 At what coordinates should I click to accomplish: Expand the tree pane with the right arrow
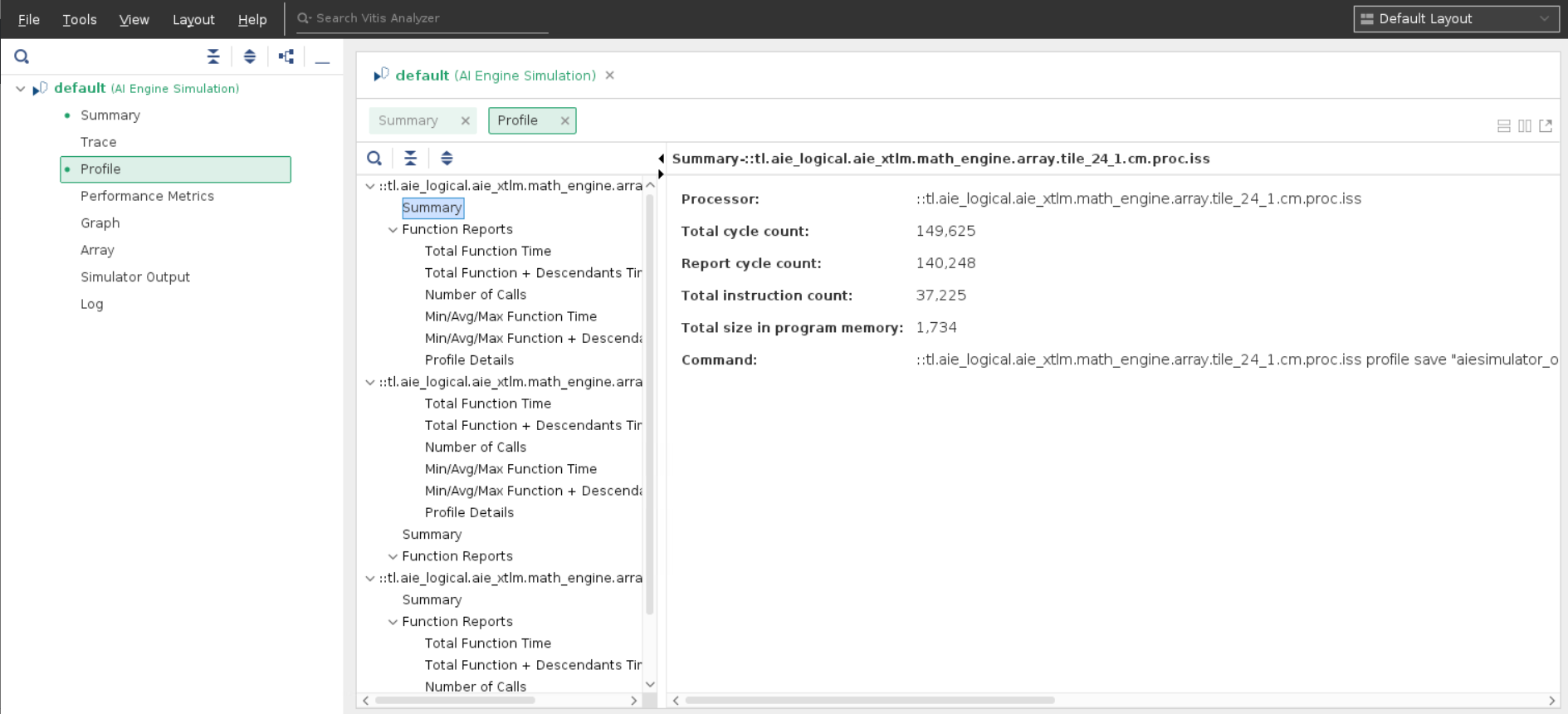(x=661, y=174)
